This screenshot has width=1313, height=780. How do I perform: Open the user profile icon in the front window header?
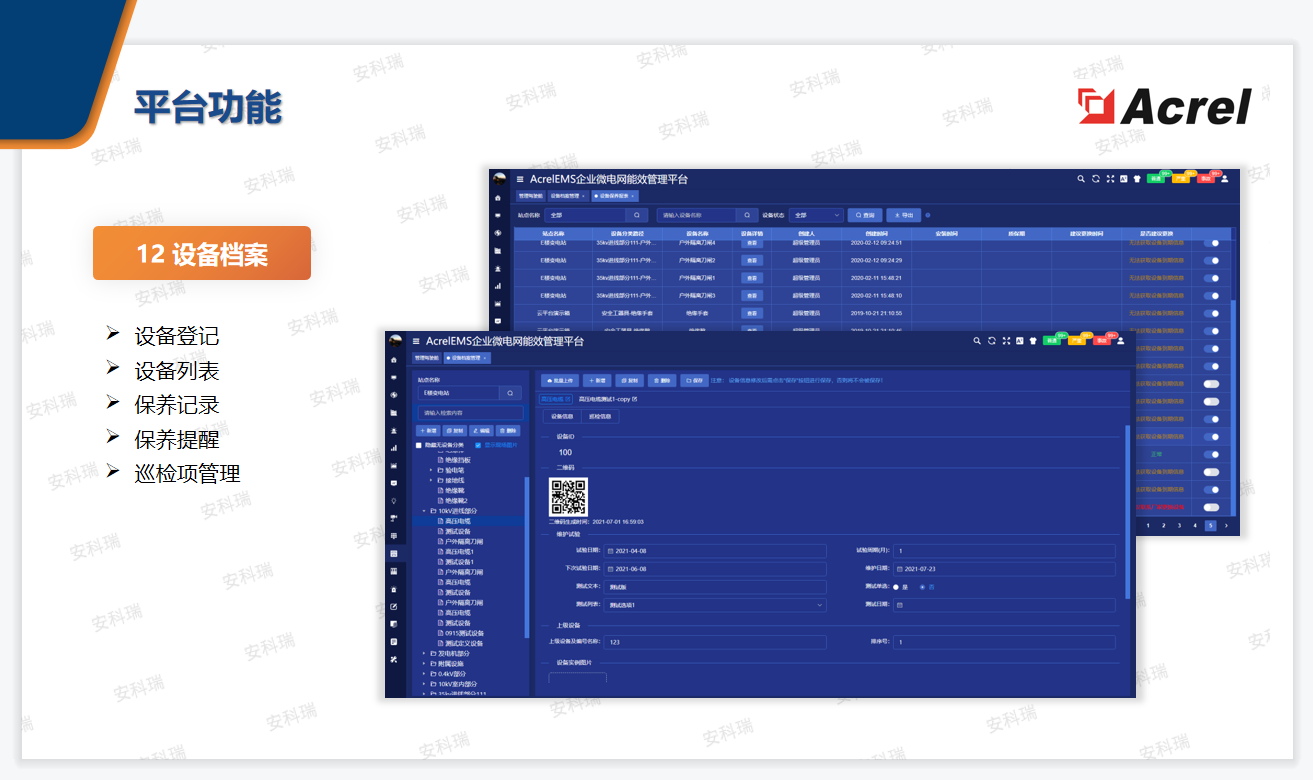[x=1121, y=341]
